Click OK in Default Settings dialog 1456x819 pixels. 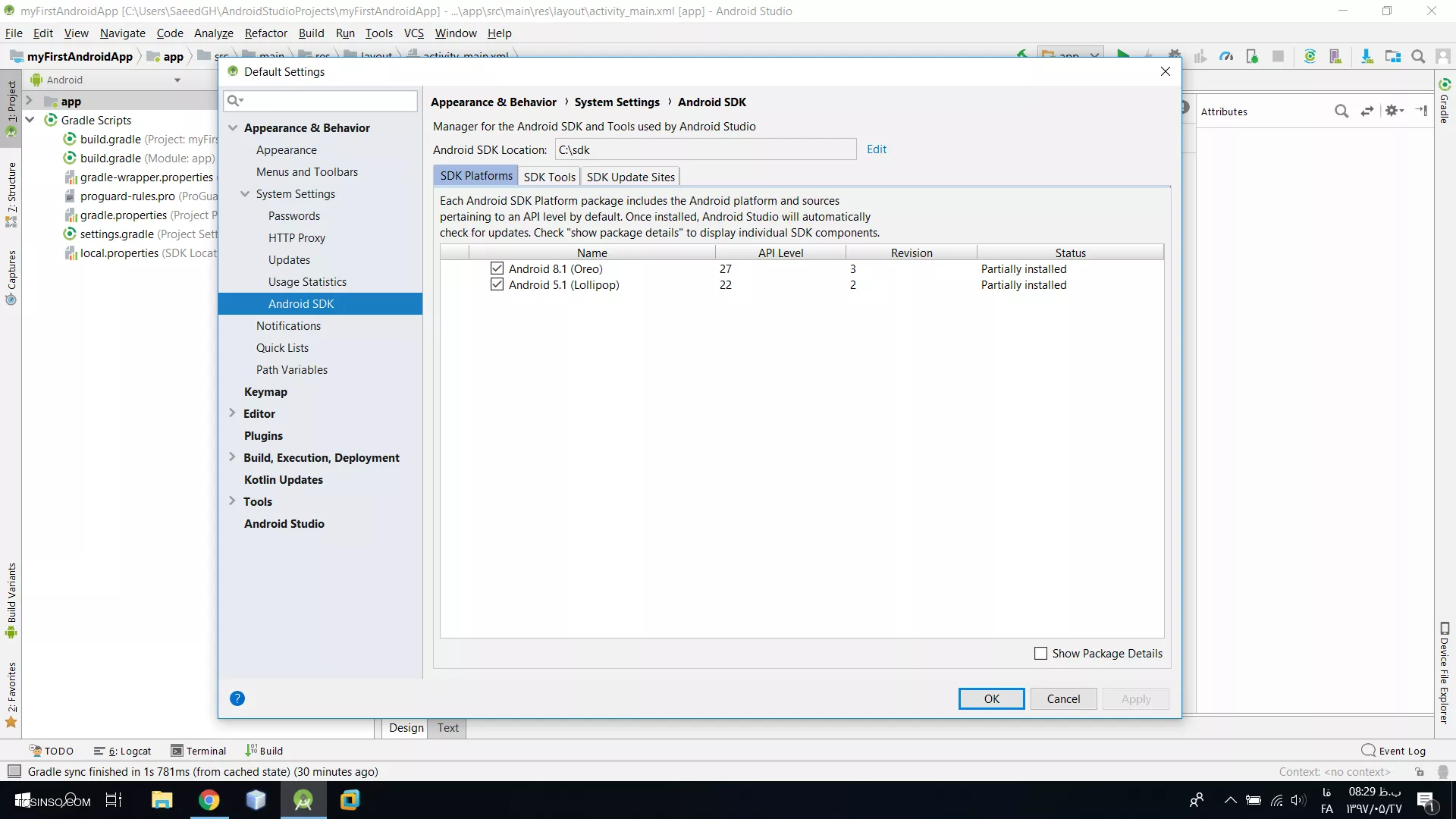(991, 699)
